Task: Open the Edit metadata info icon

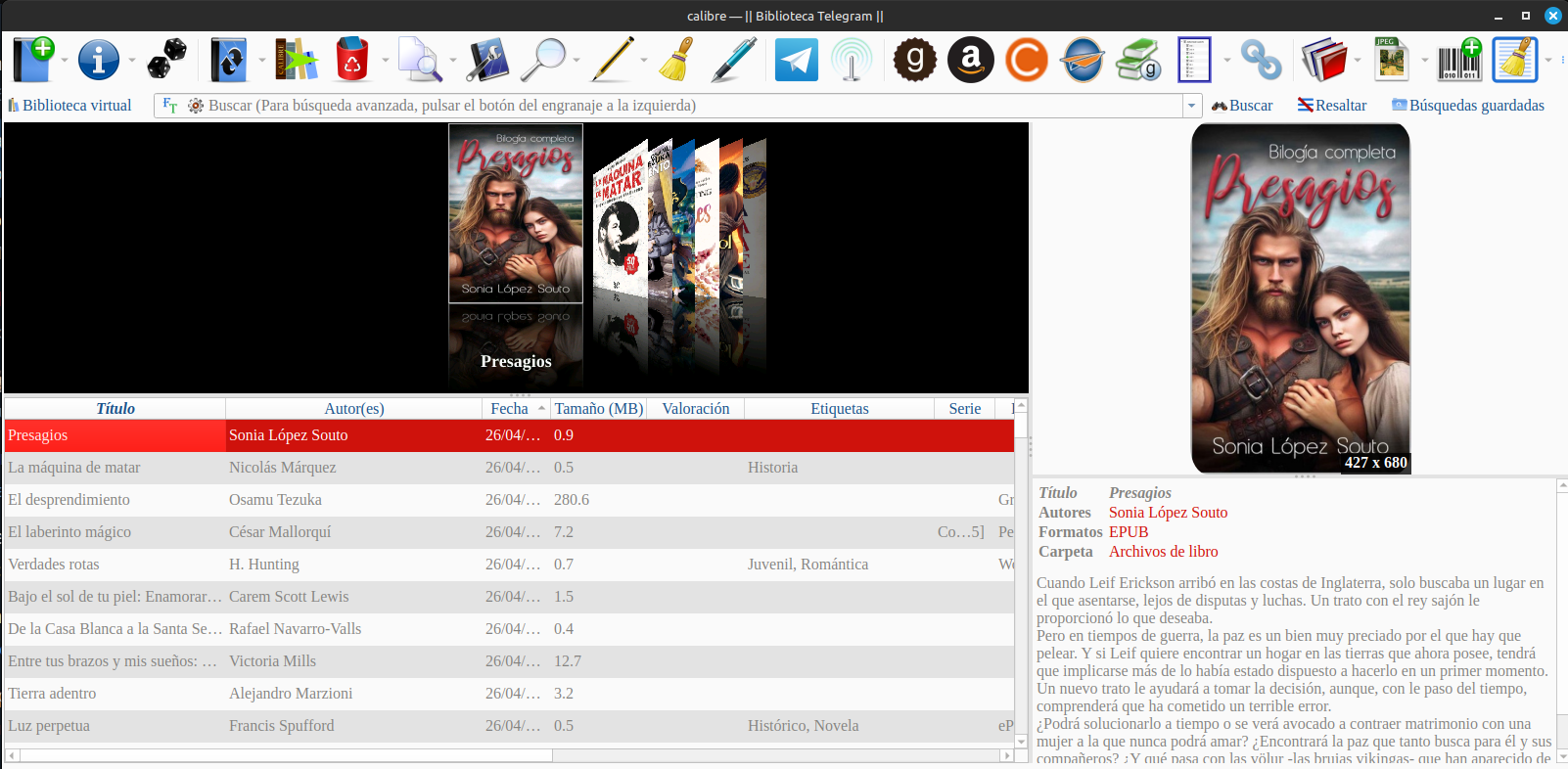Action: pos(99,60)
